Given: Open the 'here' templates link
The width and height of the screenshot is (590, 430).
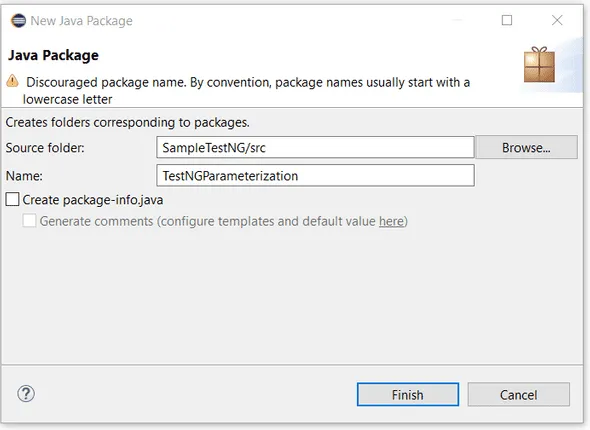Looking at the screenshot, I should [391, 221].
